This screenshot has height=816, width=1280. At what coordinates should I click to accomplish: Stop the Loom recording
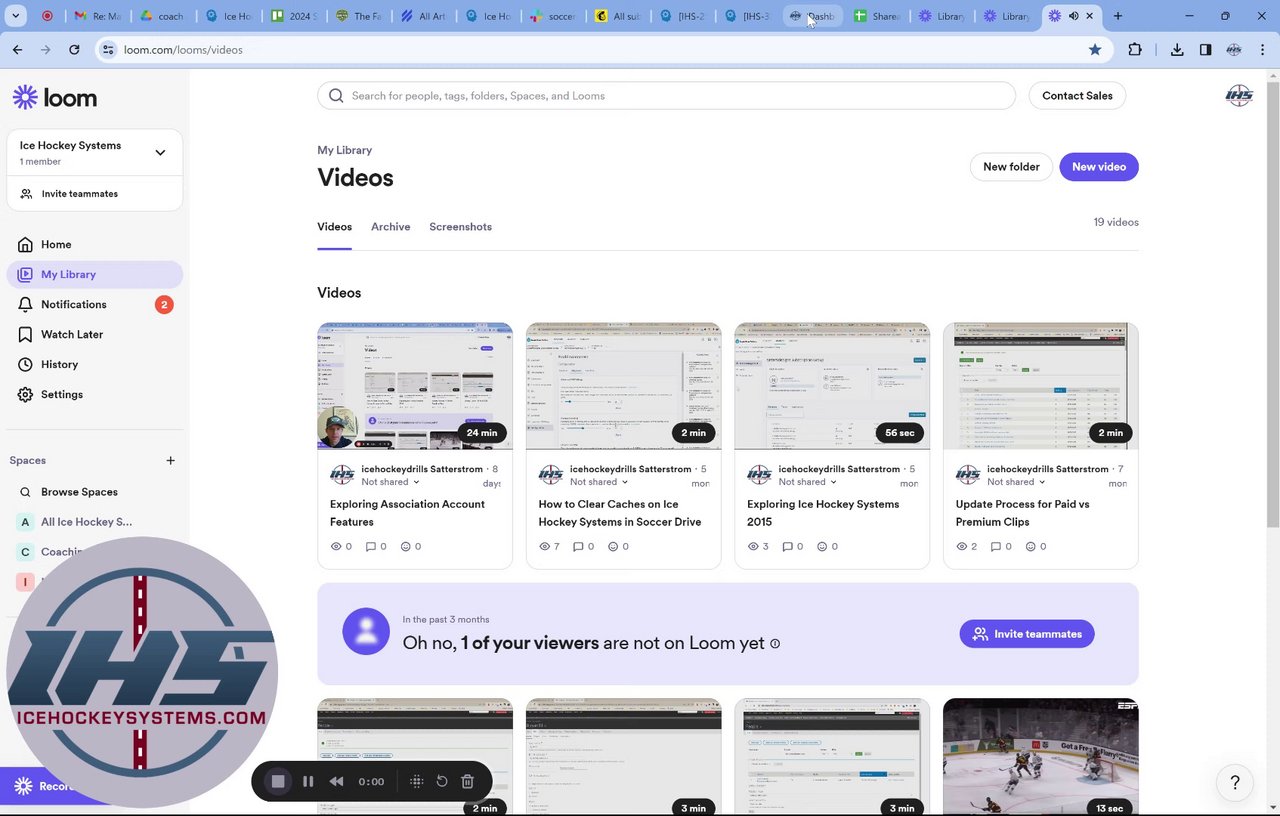tap(278, 781)
